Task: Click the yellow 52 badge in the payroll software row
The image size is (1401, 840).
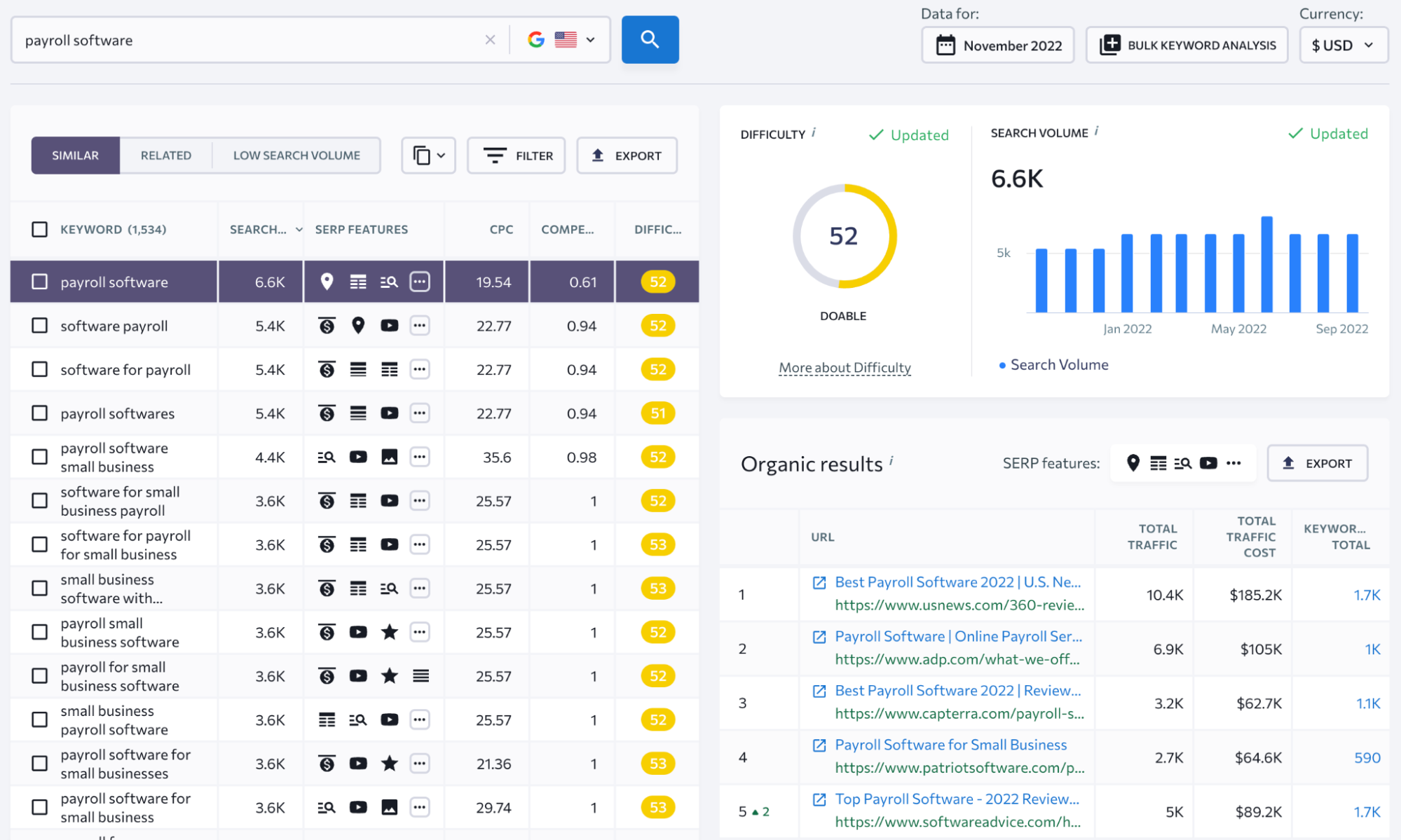Action: click(x=657, y=282)
